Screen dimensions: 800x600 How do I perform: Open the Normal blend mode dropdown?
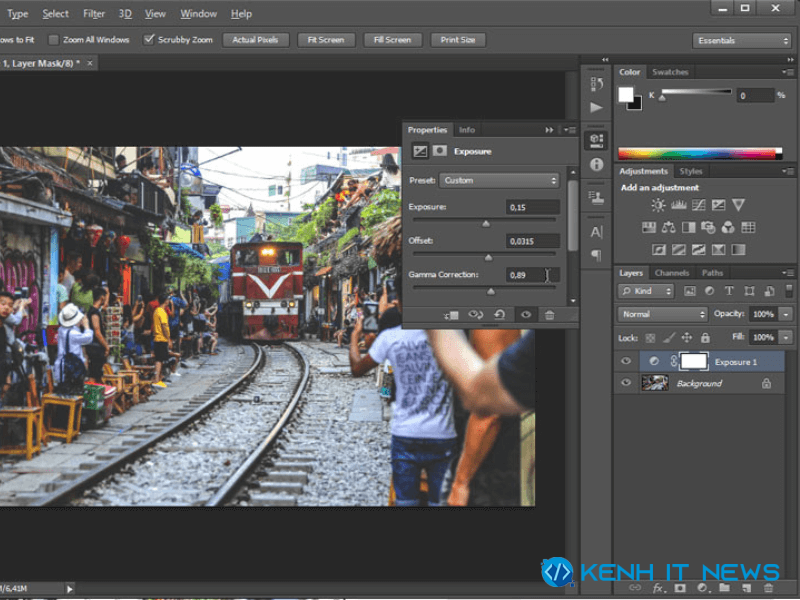point(662,314)
